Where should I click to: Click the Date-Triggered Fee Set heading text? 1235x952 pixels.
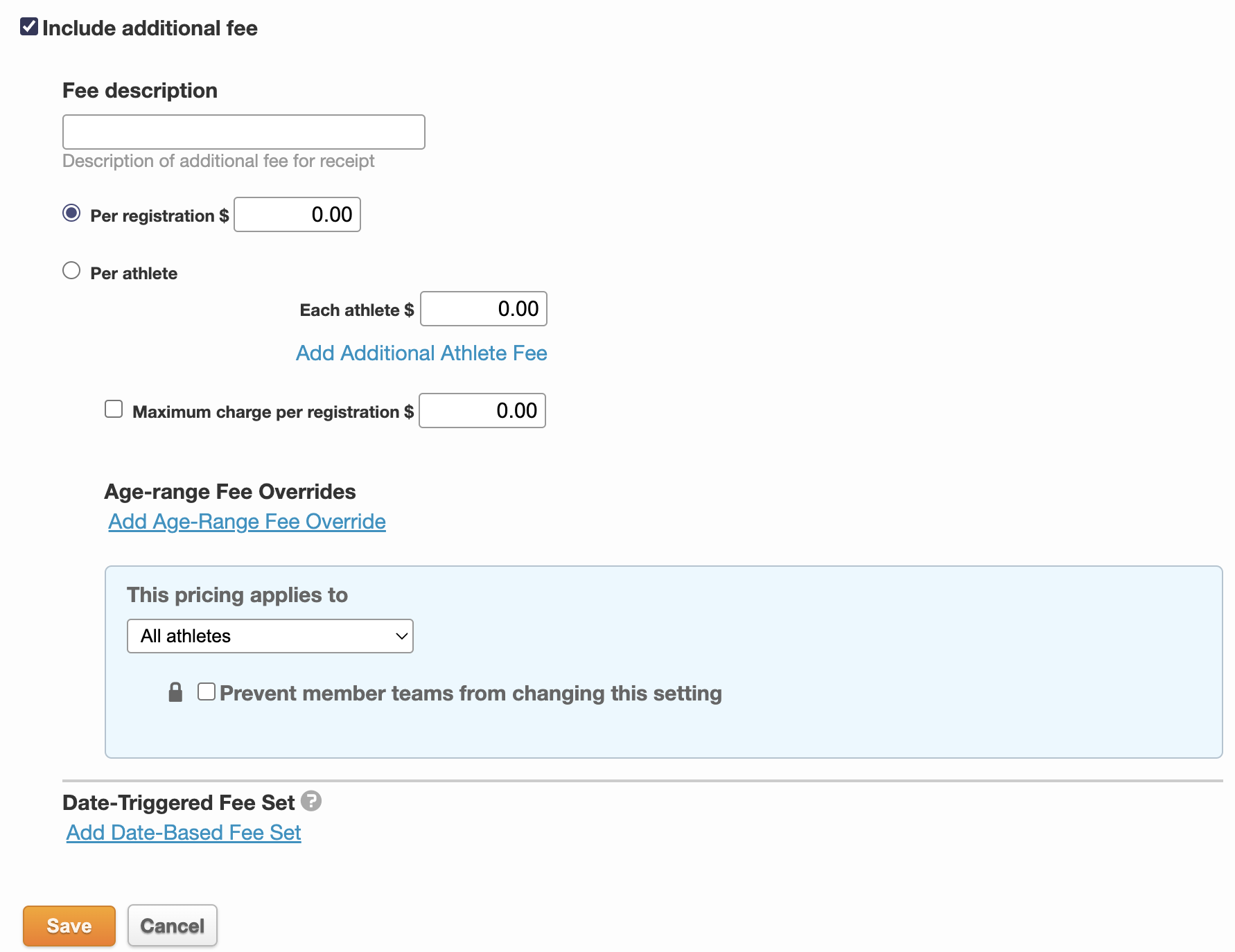[178, 803]
